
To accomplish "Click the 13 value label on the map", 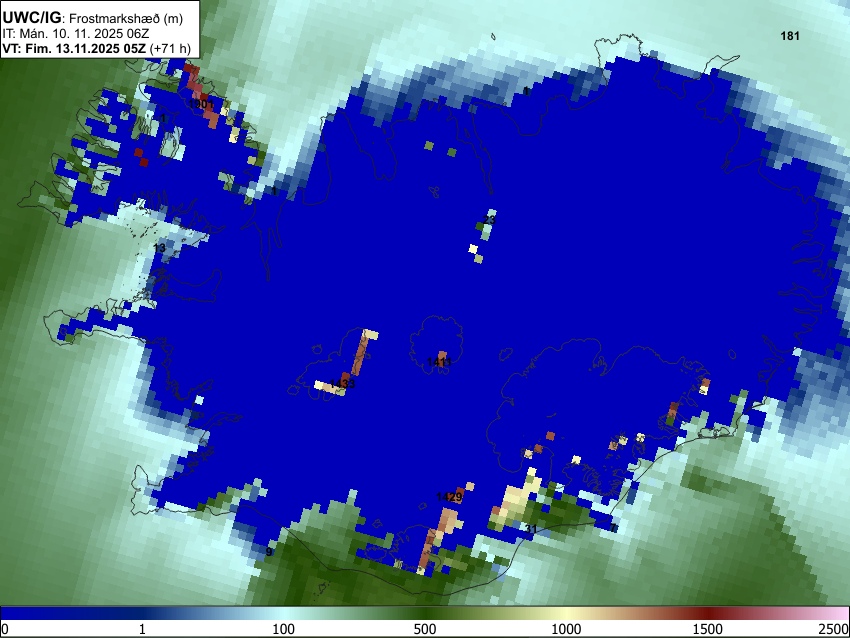I will [159, 248].
